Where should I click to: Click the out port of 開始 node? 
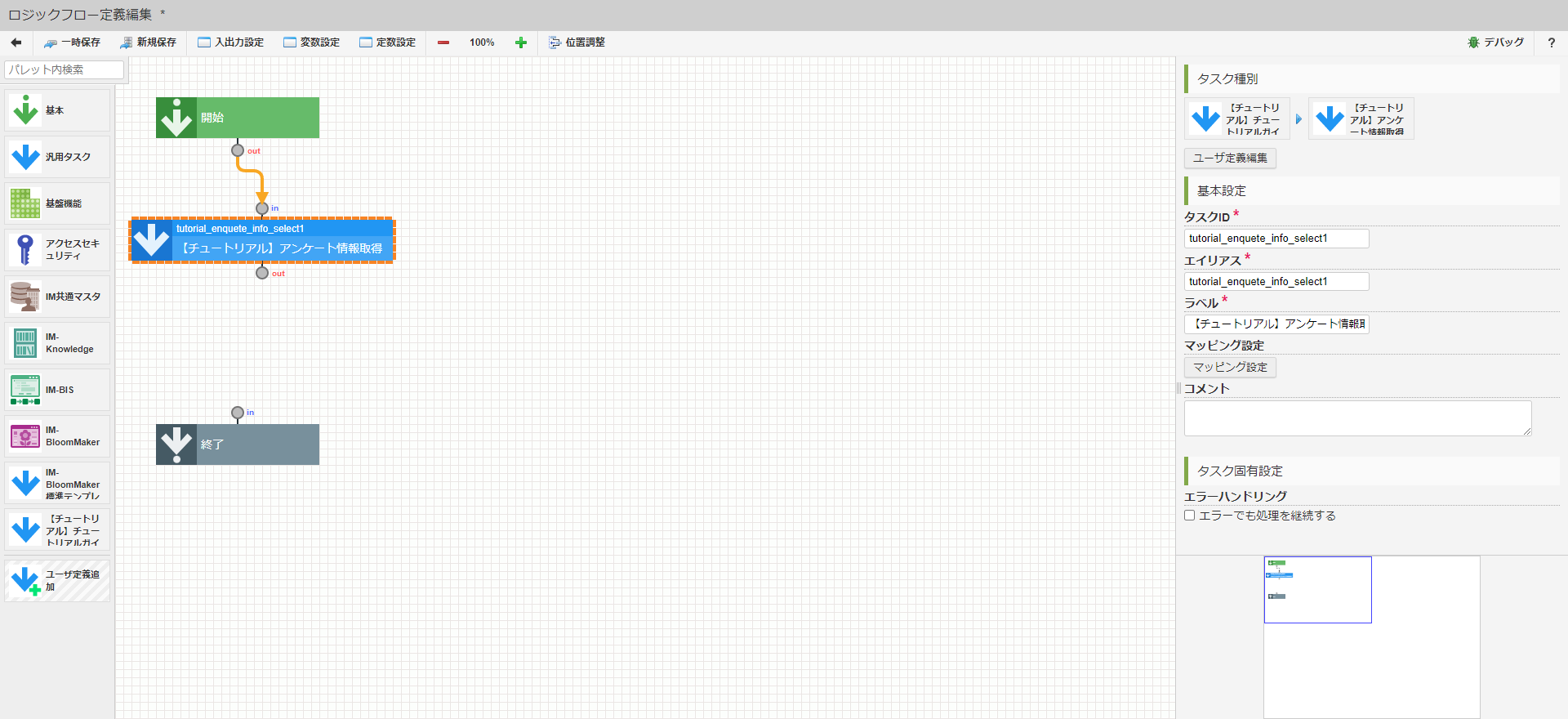tap(238, 150)
